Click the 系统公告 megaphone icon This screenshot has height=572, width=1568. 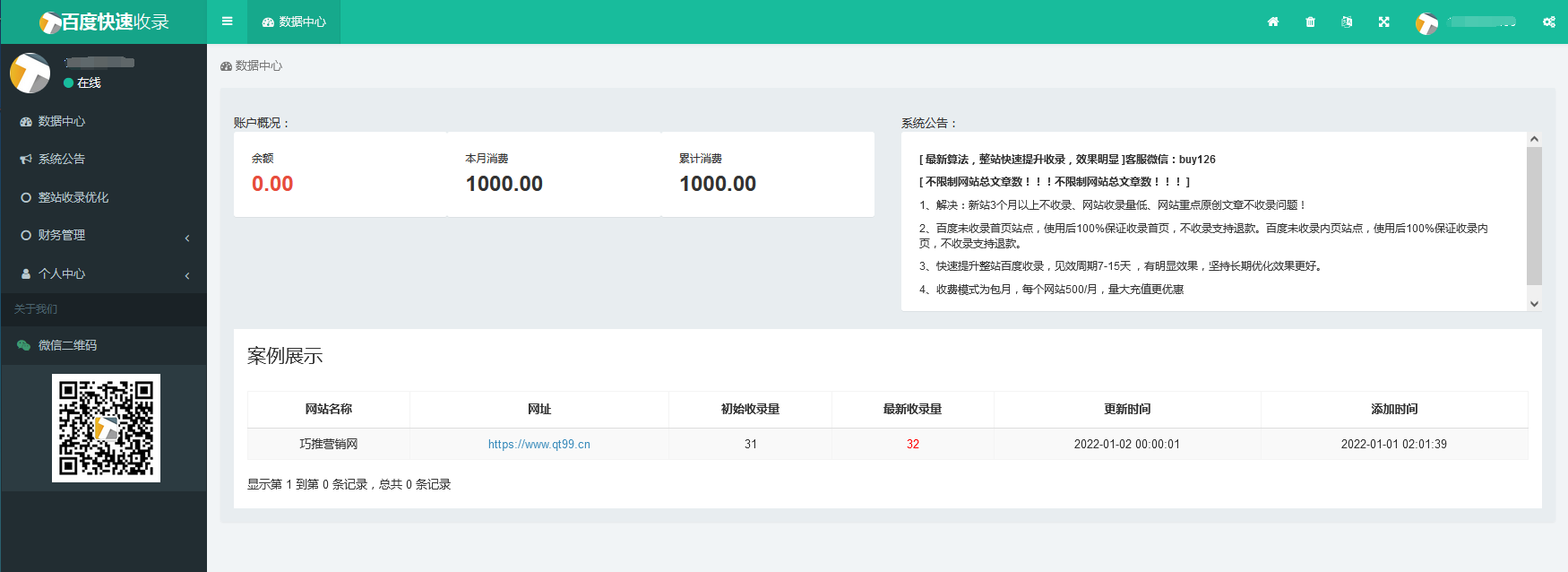click(x=26, y=159)
